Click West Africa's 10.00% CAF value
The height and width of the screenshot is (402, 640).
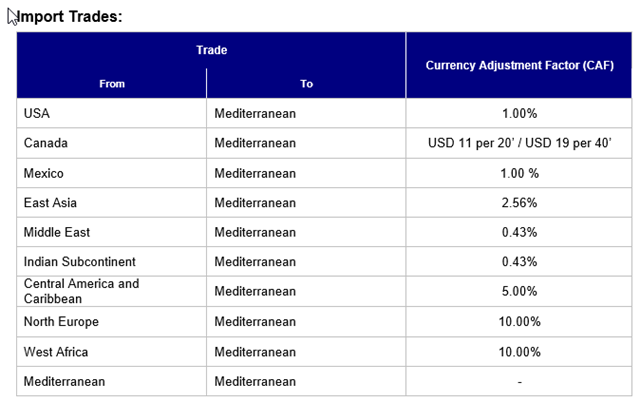pos(520,352)
